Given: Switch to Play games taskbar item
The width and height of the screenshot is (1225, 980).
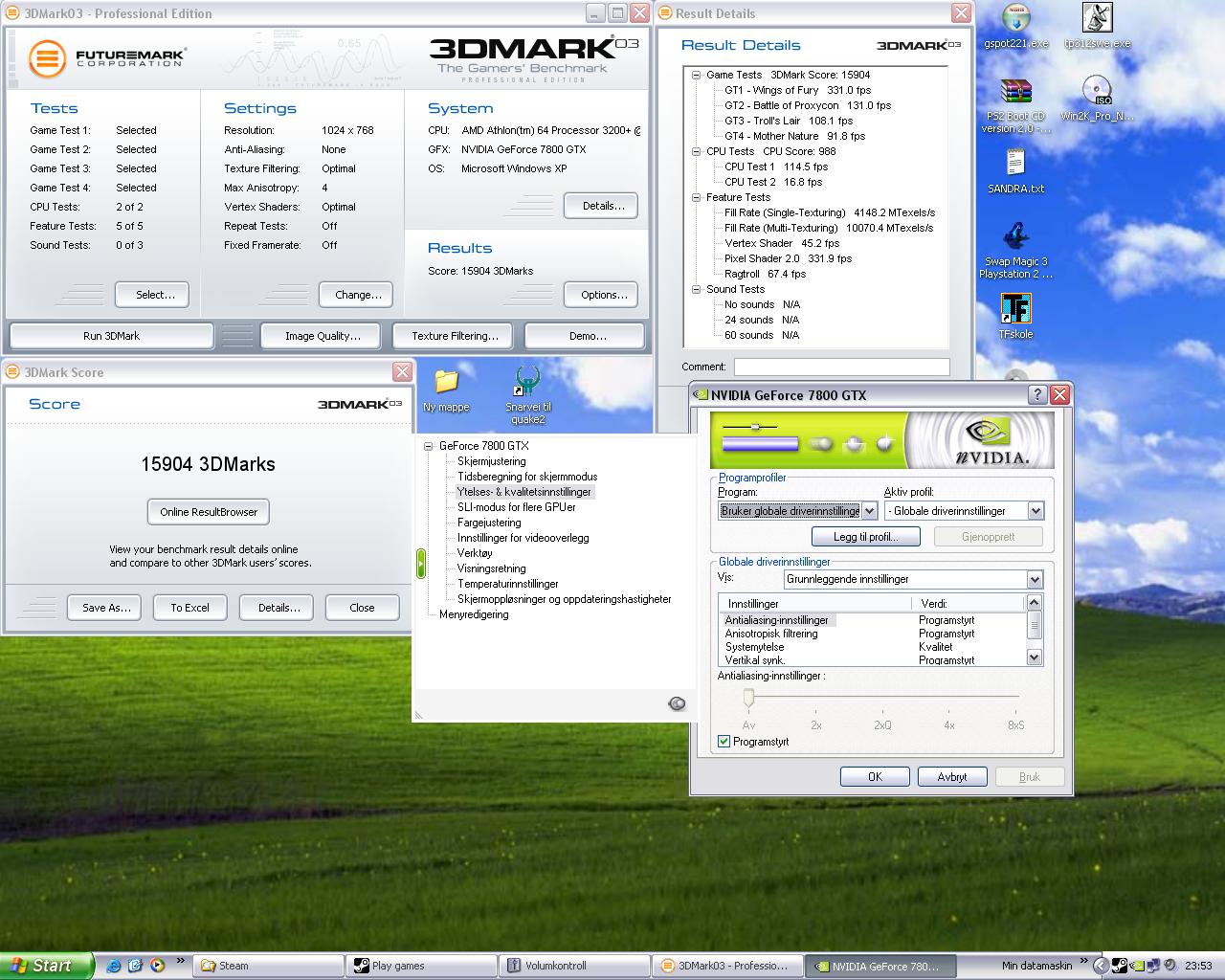Looking at the screenshot, I should tap(421, 966).
